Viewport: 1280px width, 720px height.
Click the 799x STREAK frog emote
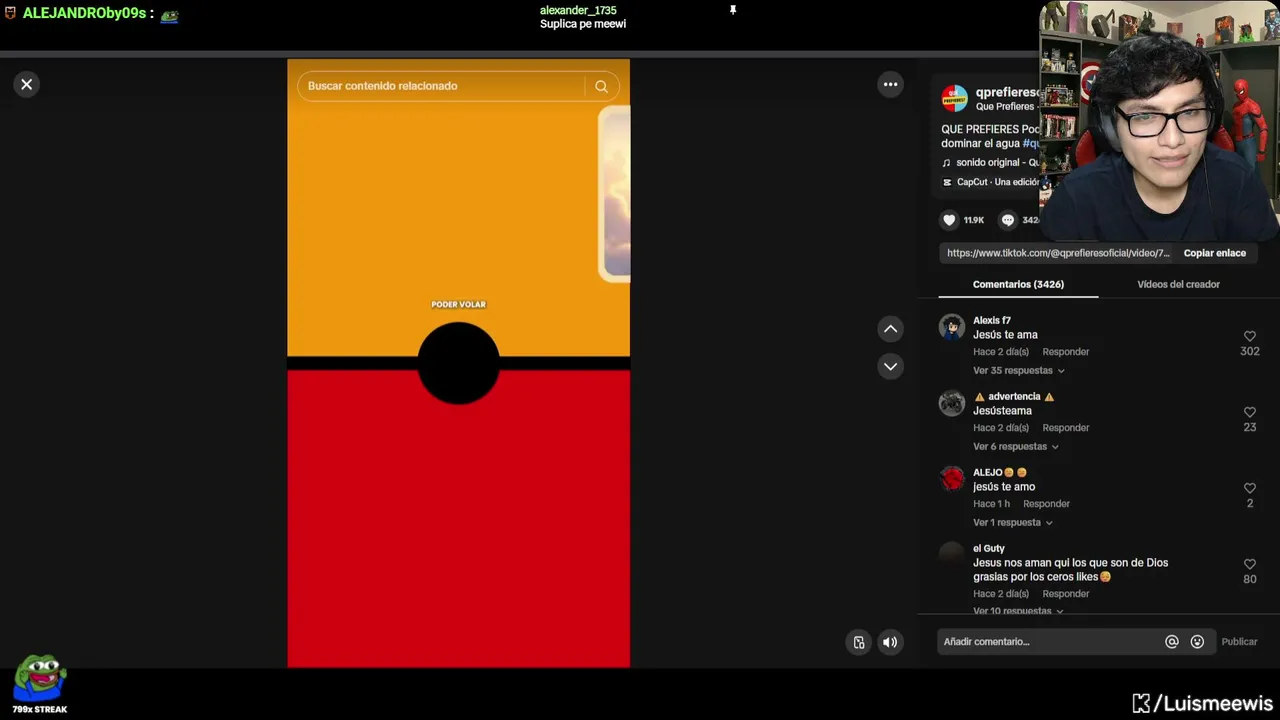[40, 679]
